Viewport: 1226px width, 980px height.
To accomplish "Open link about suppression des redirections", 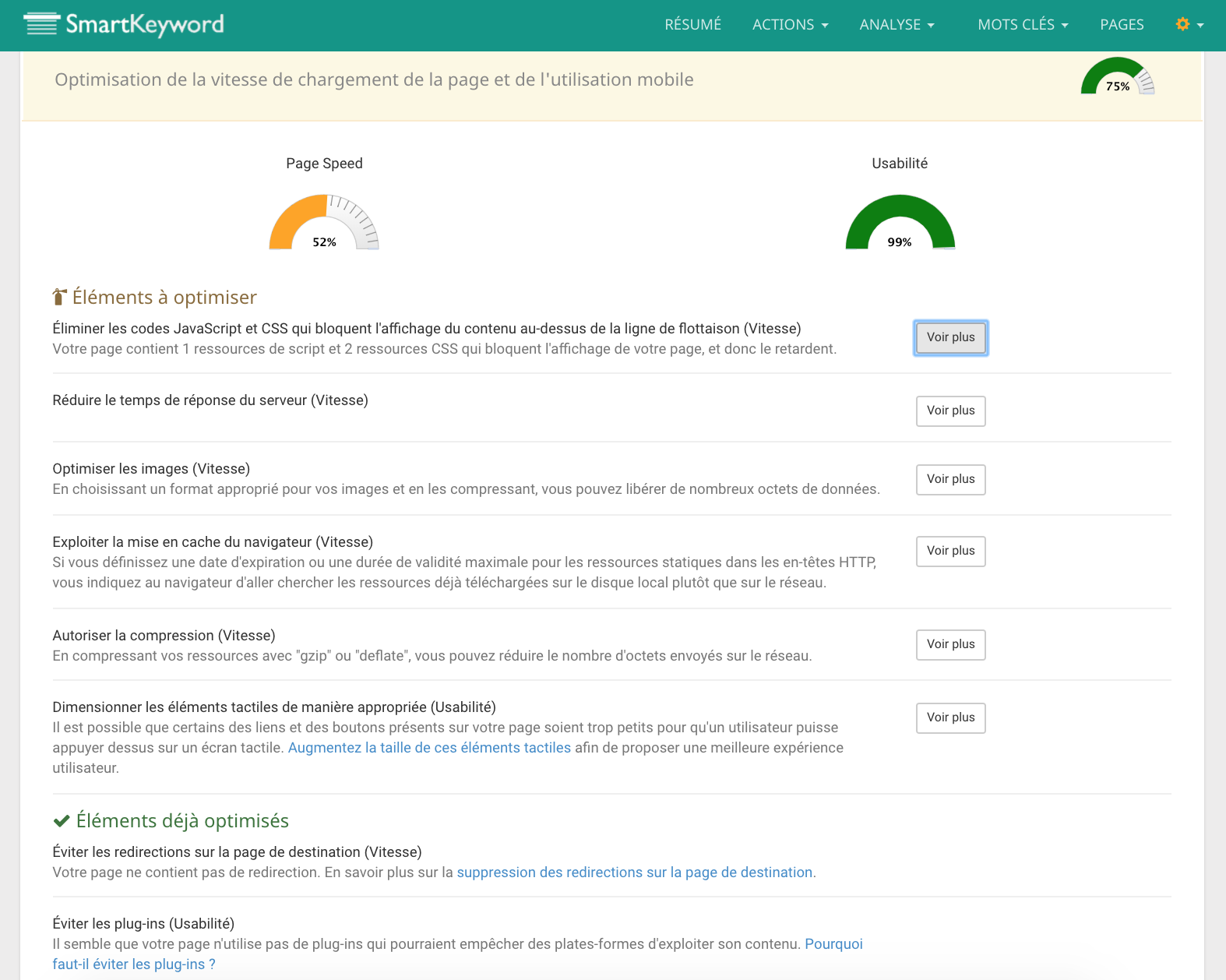I will tap(635, 872).
